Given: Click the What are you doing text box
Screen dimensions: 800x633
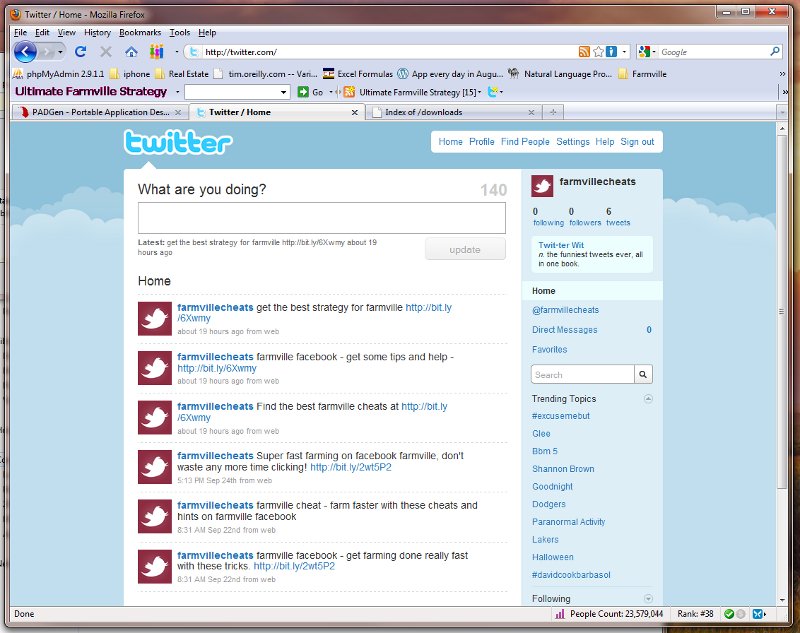Looking at the screenshot, I should (x=321, y=218).
